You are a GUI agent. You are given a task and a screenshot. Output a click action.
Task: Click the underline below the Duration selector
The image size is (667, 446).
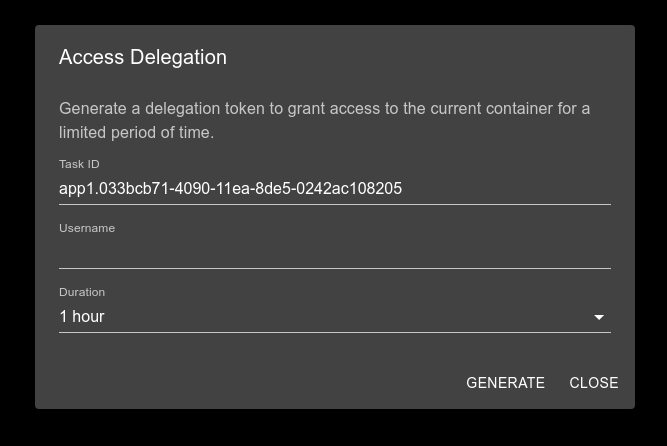point(335,332)
